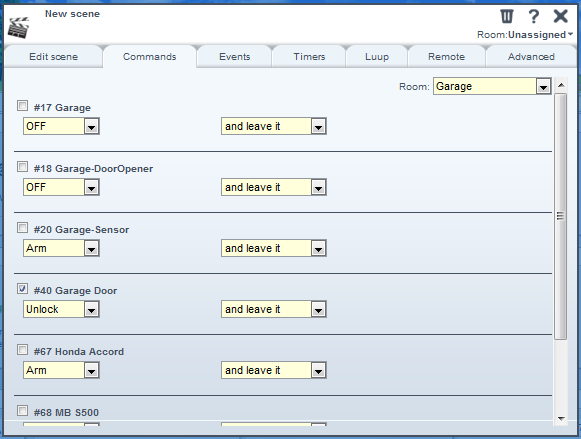Switch to the Remote tab
Screen dimensions: 581x439
pos(446,57)
